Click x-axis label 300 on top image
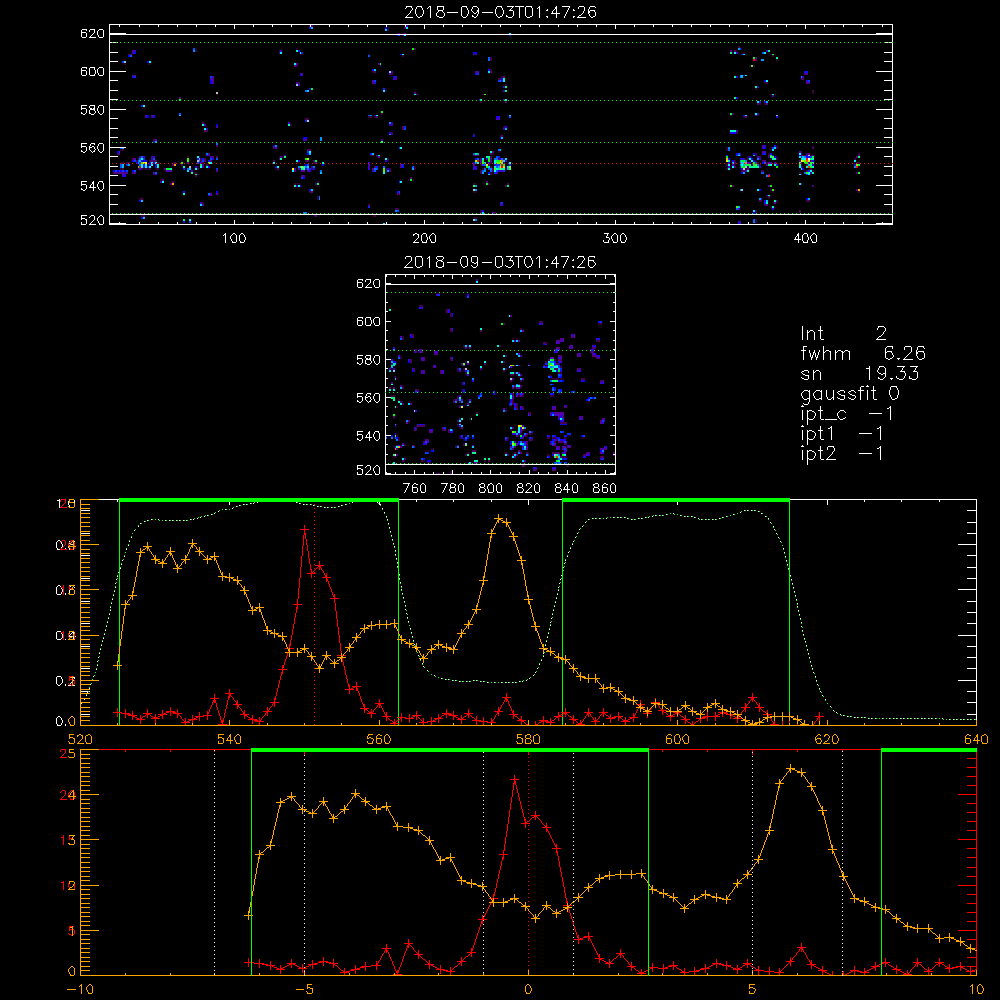1000x1000 pixels. click(615, 239)
